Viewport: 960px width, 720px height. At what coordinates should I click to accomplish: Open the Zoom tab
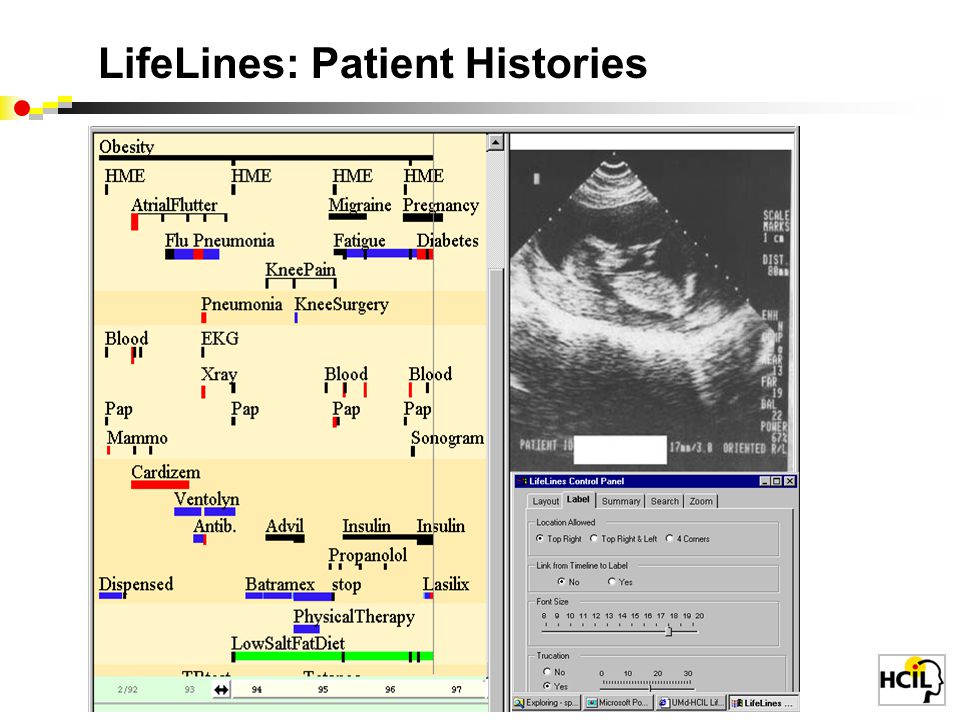click(x=700, y=501)
